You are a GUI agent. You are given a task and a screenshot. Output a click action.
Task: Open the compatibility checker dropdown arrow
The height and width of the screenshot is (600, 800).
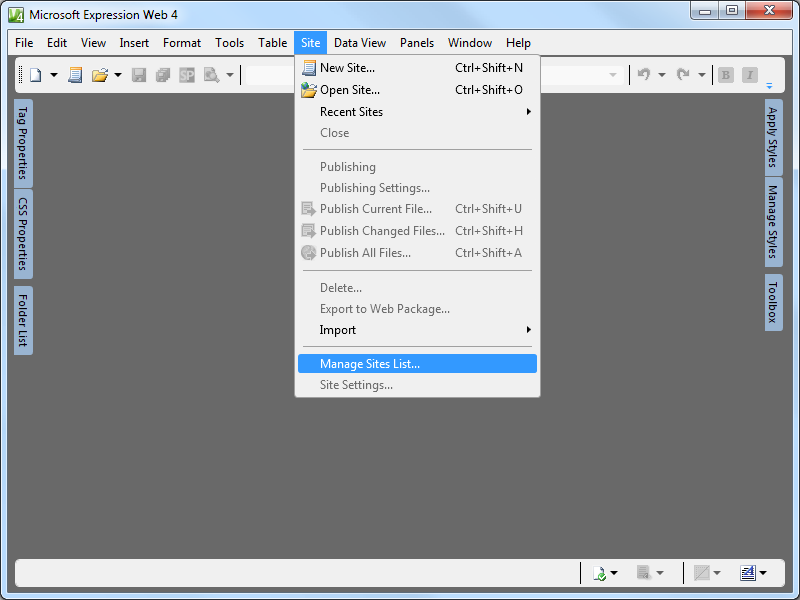click(614, 573)
